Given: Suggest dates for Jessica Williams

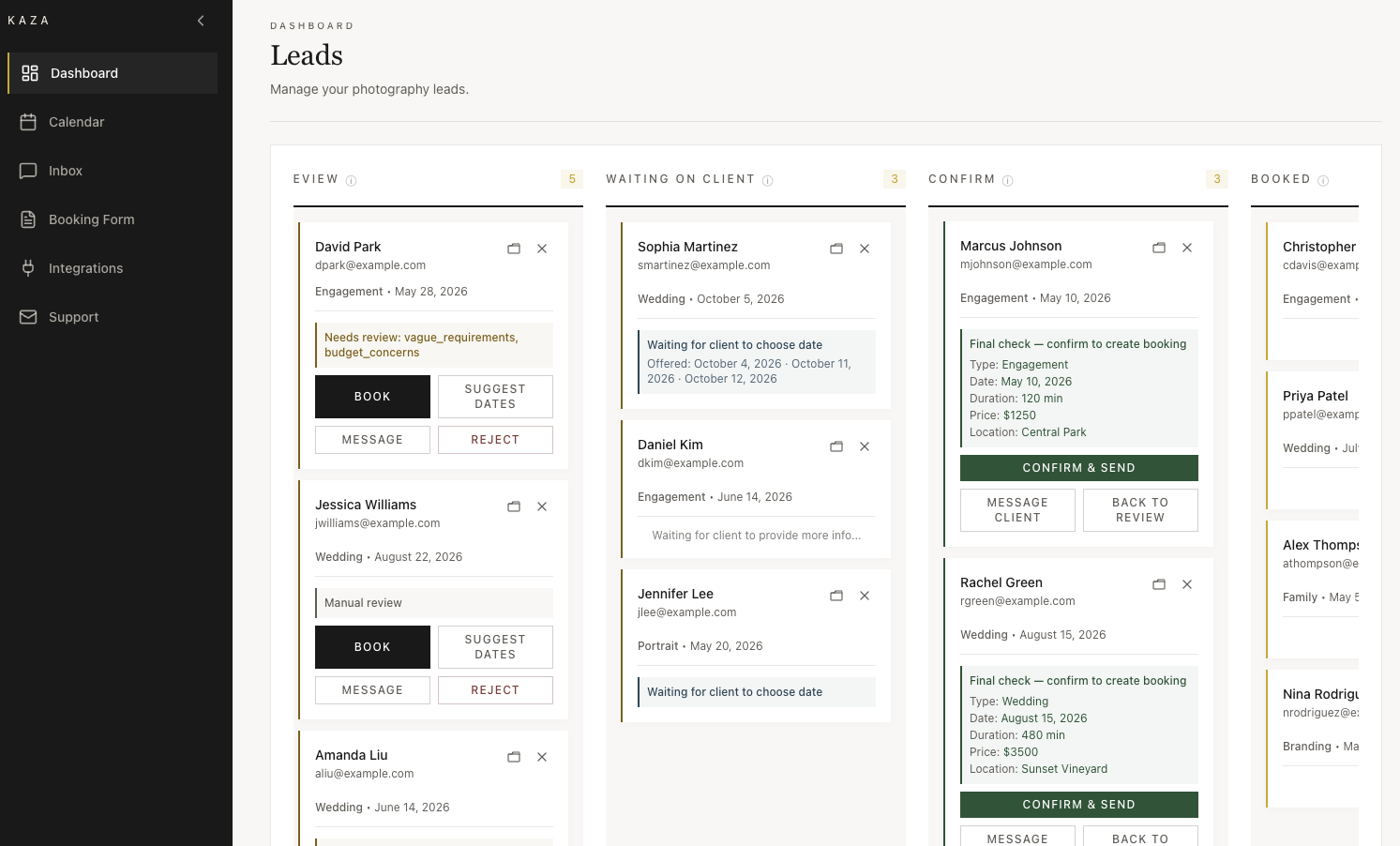Looking at the screenshot, I should 495,647.
